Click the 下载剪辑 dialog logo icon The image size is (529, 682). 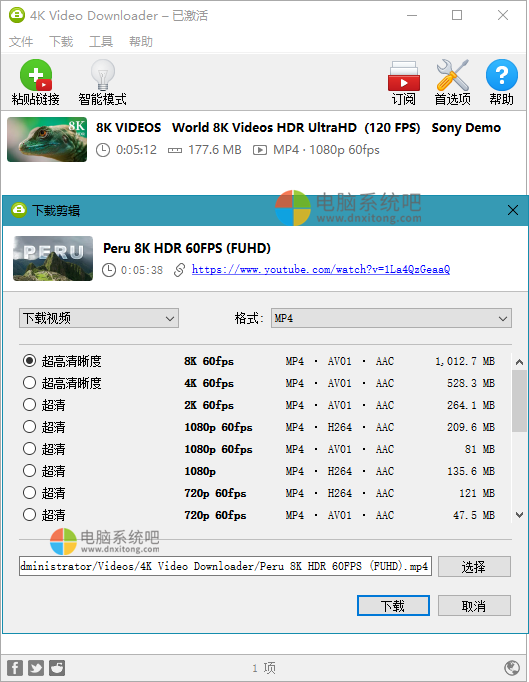click(x=19, y=210)
